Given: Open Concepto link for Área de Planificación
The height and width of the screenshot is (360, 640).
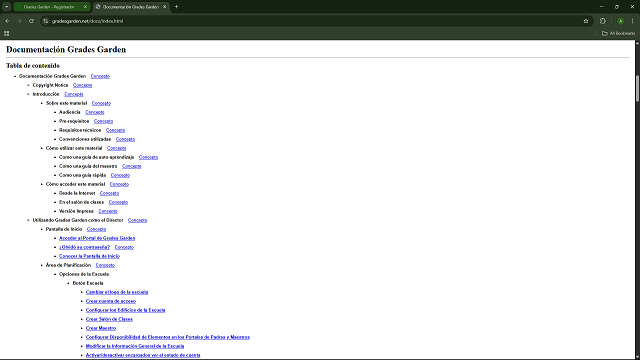Looking at the screenshot, I should click(105, 265).
